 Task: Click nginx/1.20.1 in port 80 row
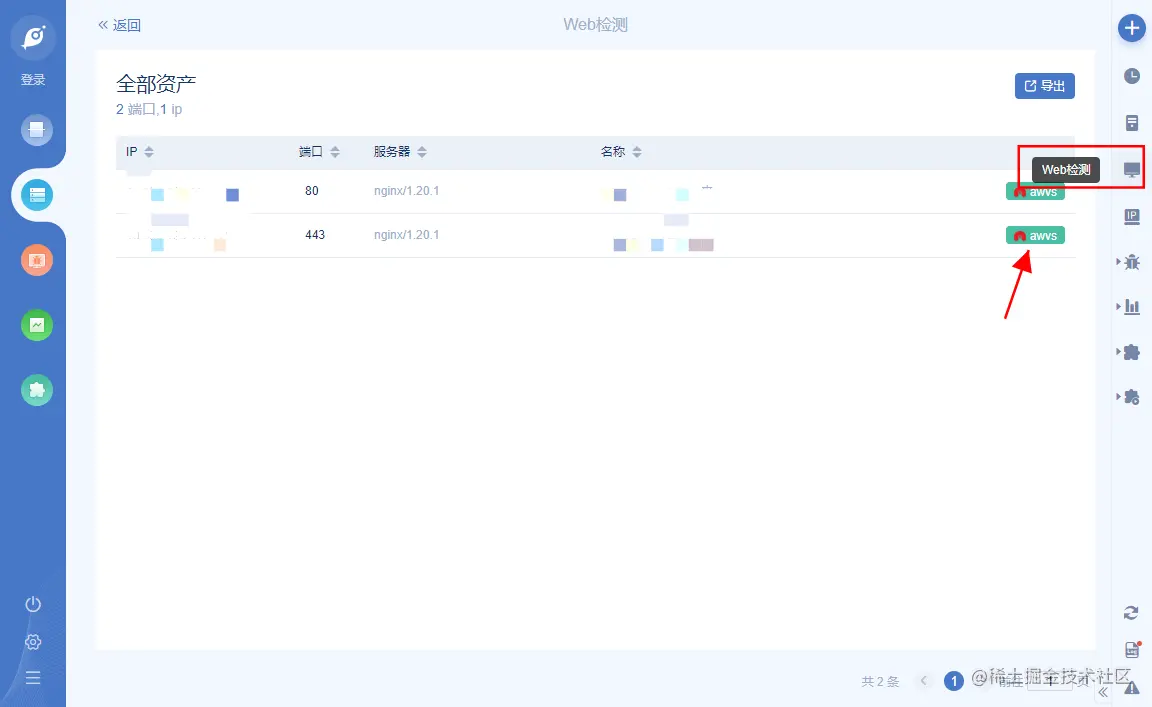(x=406, y=191)
